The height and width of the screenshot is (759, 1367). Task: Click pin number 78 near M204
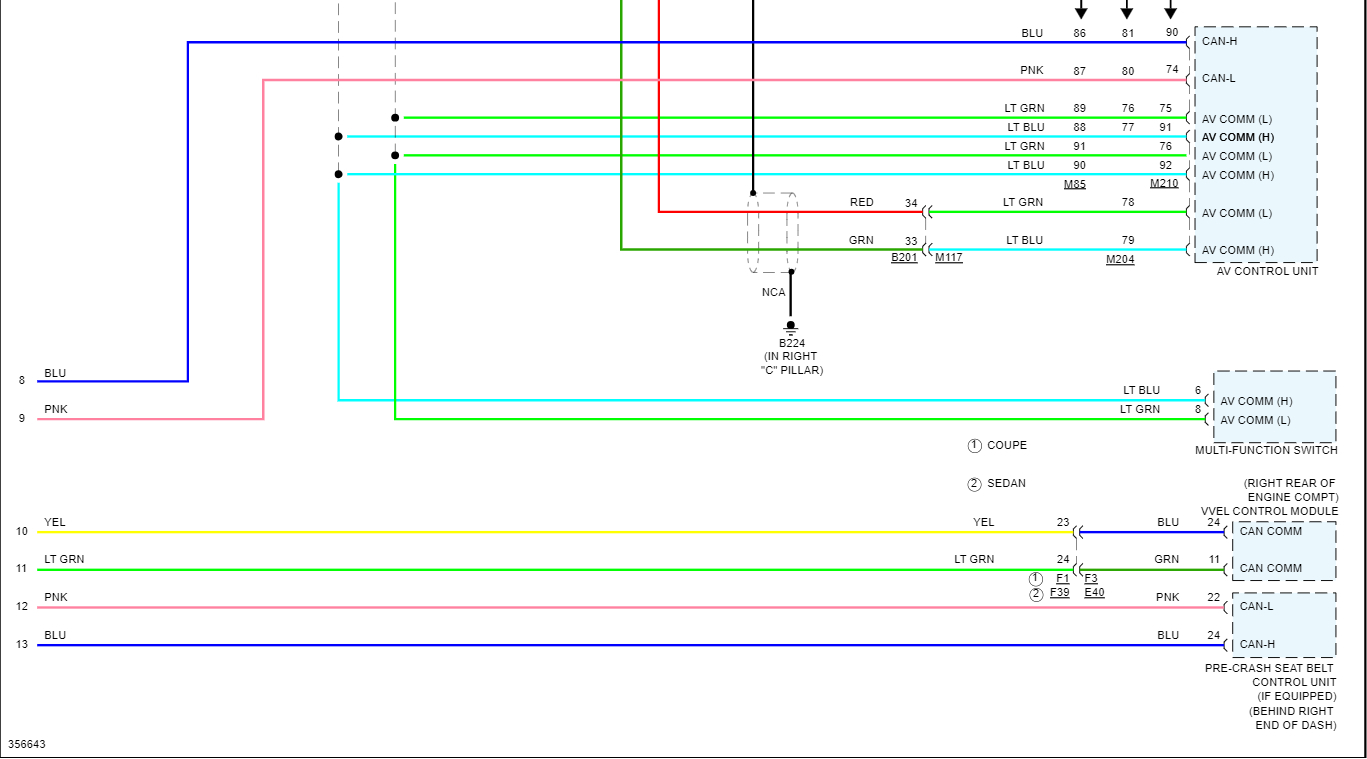(x=1128, y=203)
